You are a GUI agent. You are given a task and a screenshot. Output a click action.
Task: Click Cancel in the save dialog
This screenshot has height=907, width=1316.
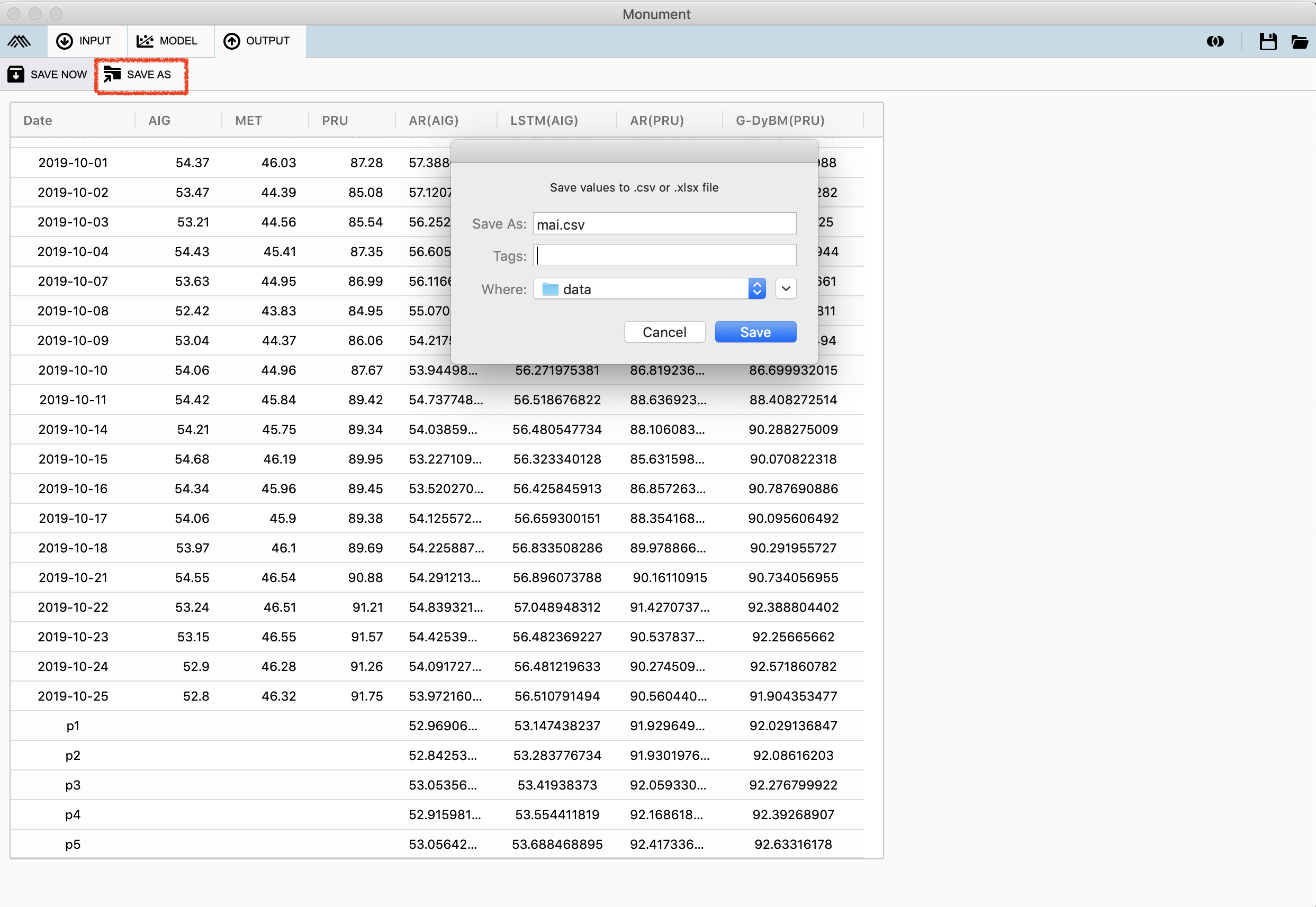pyautogui.click(x=664, y=332)
